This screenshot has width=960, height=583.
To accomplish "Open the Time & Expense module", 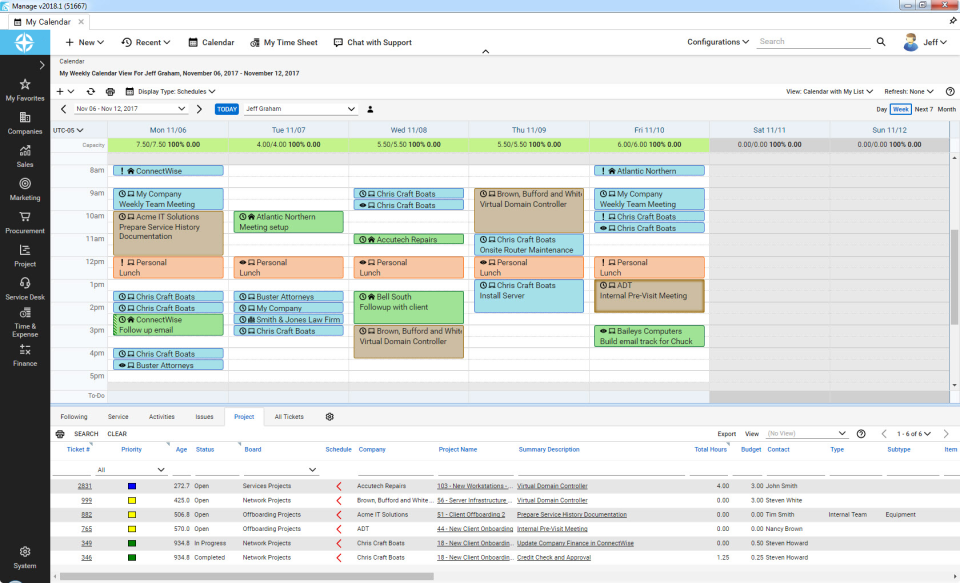I will (x=24, y=320).
